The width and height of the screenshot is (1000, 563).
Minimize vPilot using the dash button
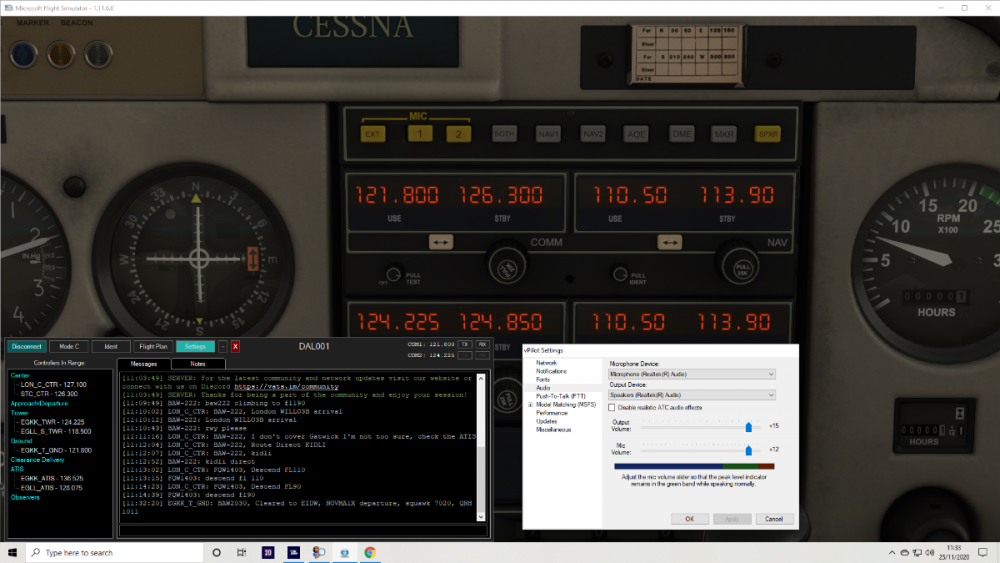[223, 346]
